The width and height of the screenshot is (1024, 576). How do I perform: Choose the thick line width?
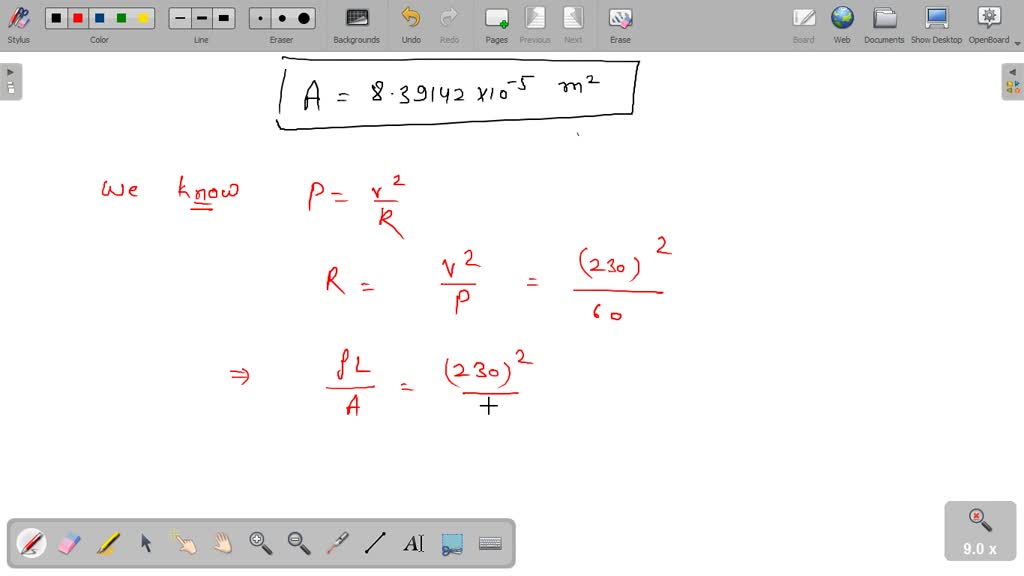[x=223, y=18]
